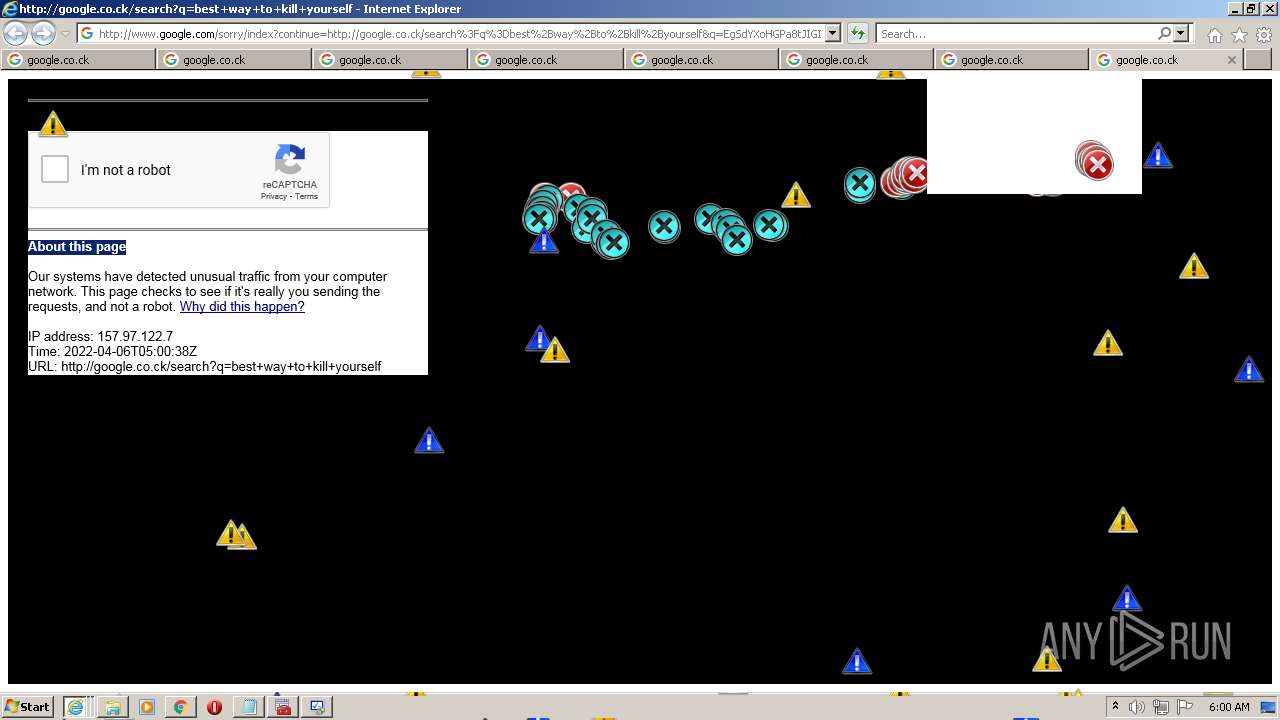Viewport: 1280px width, 720px height.
Task: Switch to the second google.co.ck tab
Action: tap(235, 60)
